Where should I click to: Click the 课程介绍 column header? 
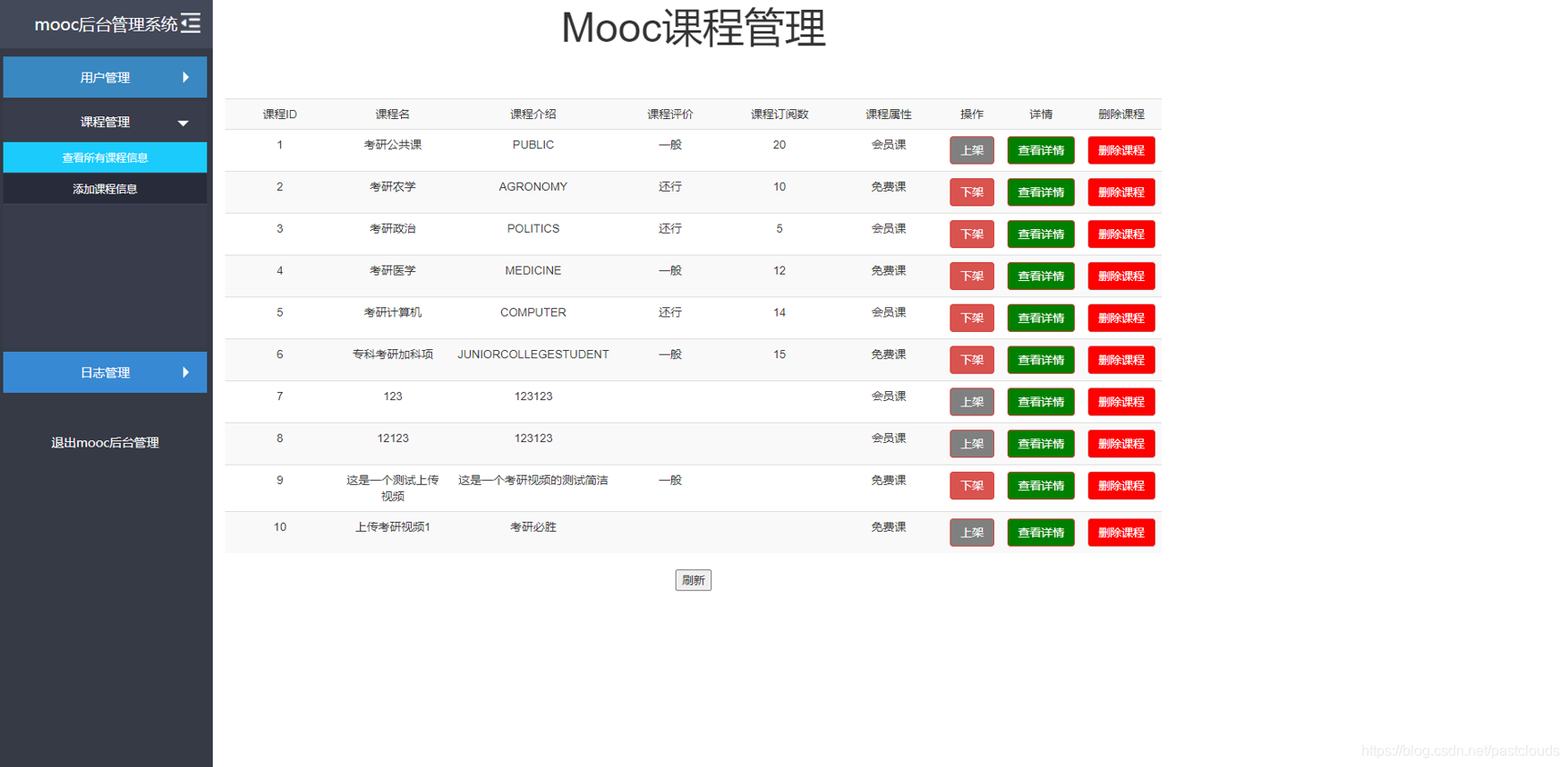tap(533, 115)
